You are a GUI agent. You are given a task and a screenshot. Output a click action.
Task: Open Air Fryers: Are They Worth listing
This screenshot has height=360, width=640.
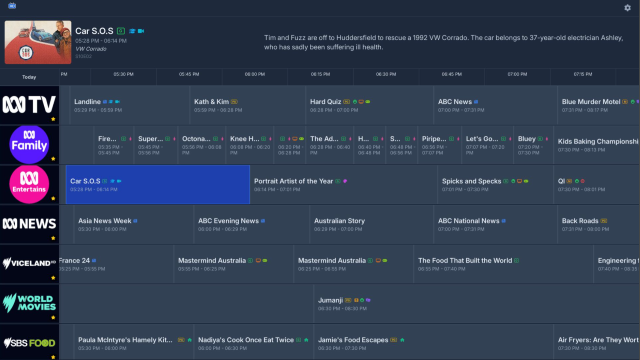(596, 342)
